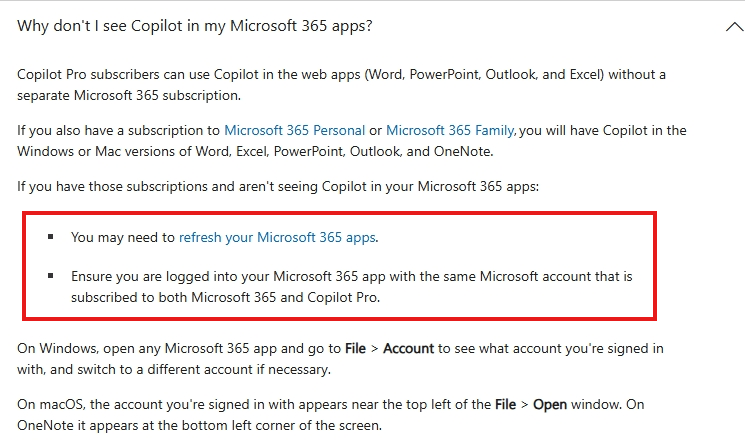
Task: Click the "You may need to" bullet text
Action: (x=123, y=237)
